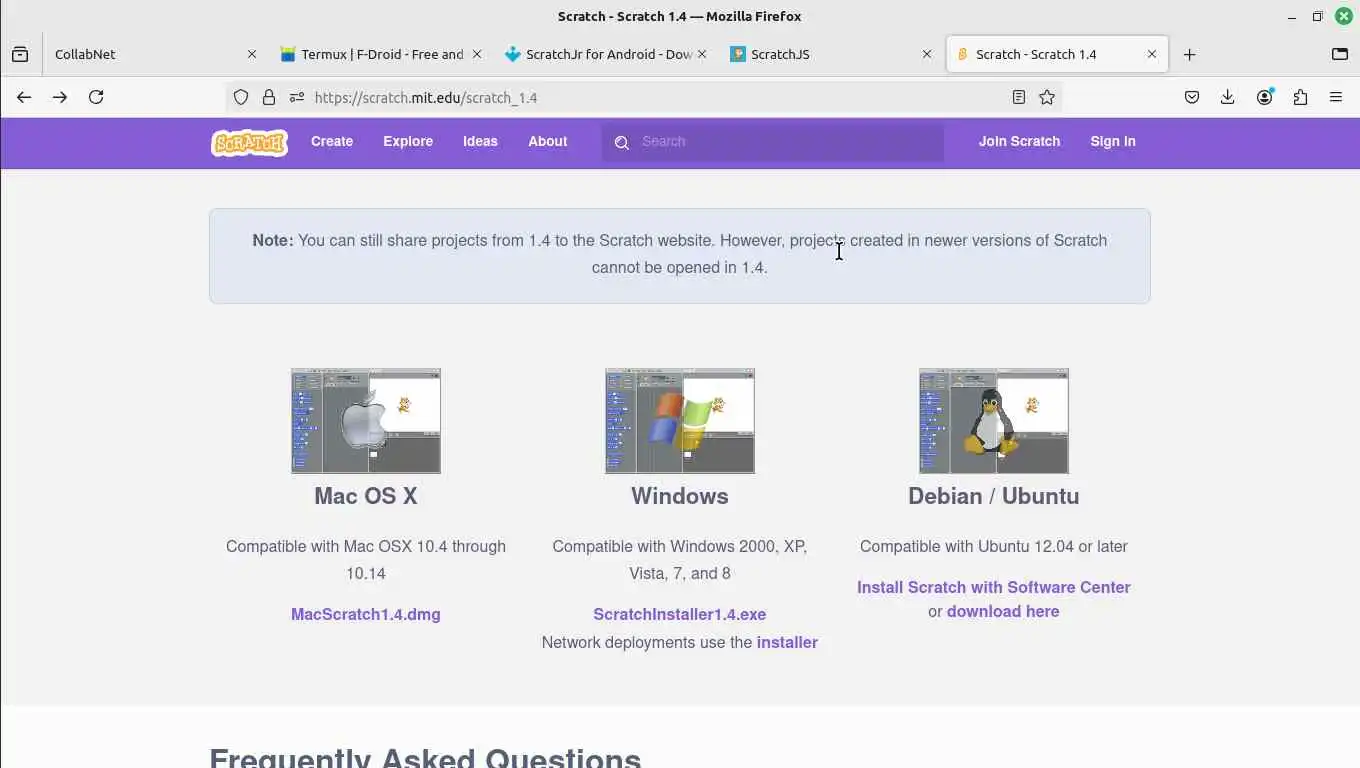The width and height of the screenshot is (1360, 768).
Task: Click Install Scratch with Software Center
Action: (x=994, y=588)
